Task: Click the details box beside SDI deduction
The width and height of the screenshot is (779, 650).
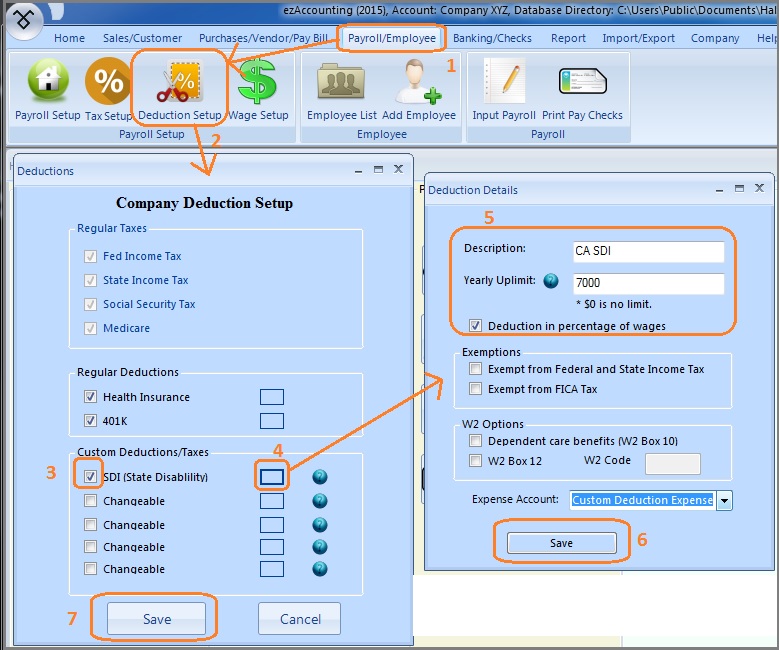Action: tap(272, 477)
